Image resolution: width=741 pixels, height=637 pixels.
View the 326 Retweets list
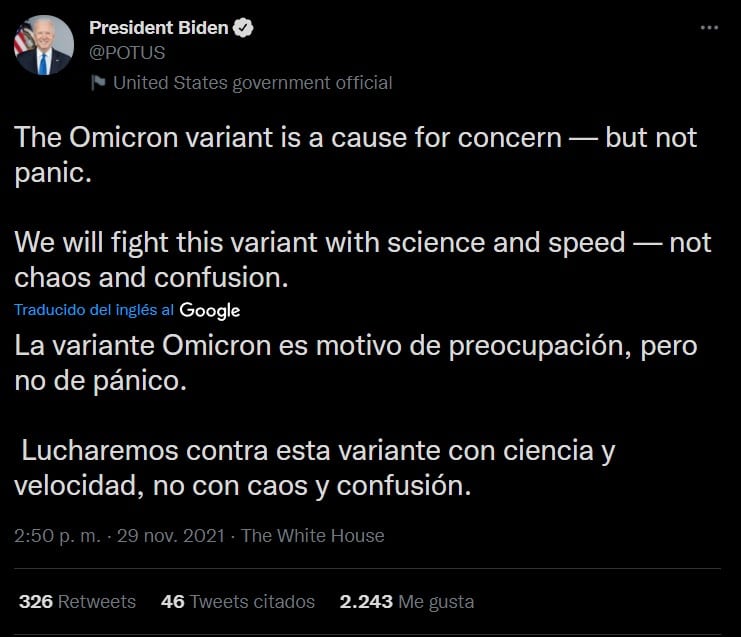tap(77, 601)
